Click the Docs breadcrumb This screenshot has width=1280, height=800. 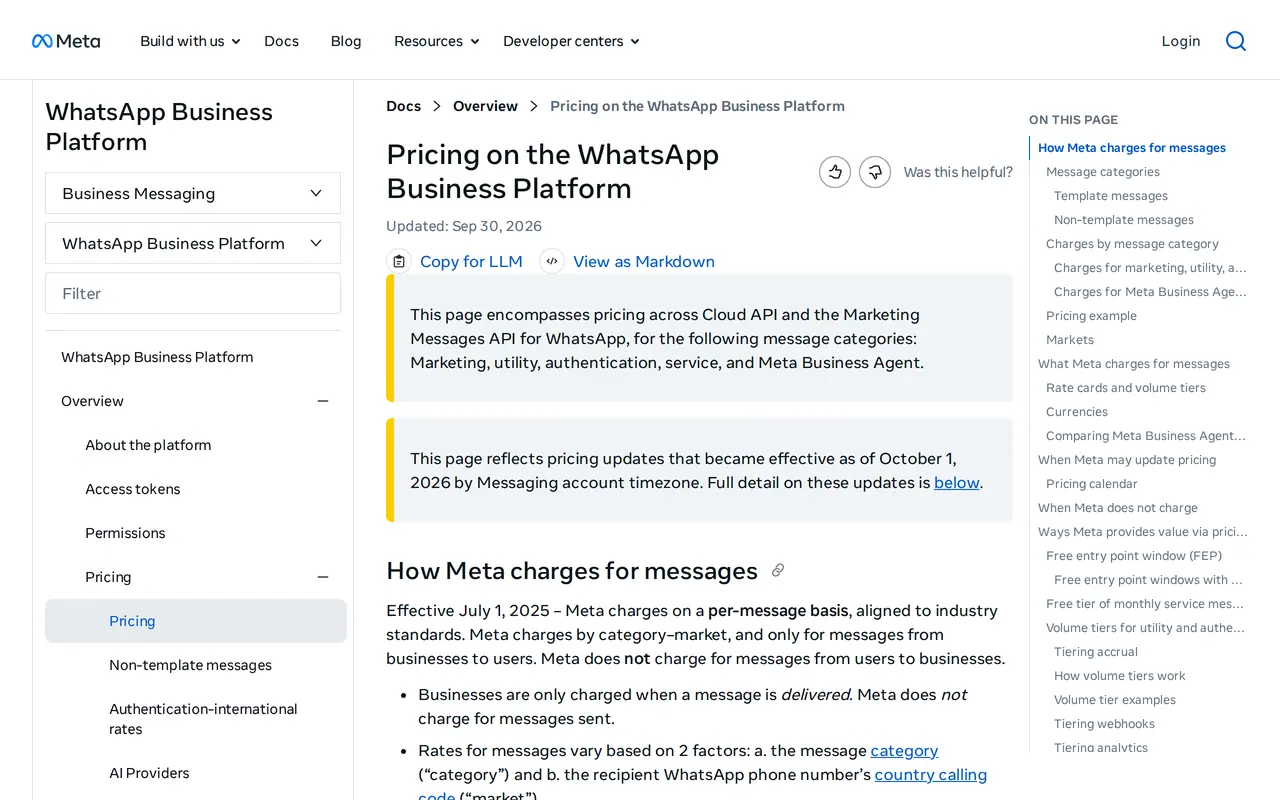[x=404, y=106]
